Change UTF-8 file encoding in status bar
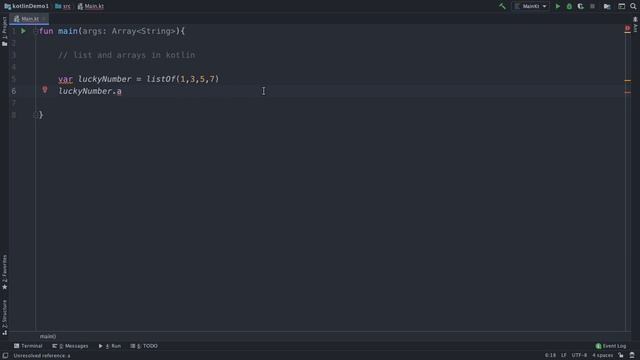Screen dimensions: 640x360 pos(579,356)
